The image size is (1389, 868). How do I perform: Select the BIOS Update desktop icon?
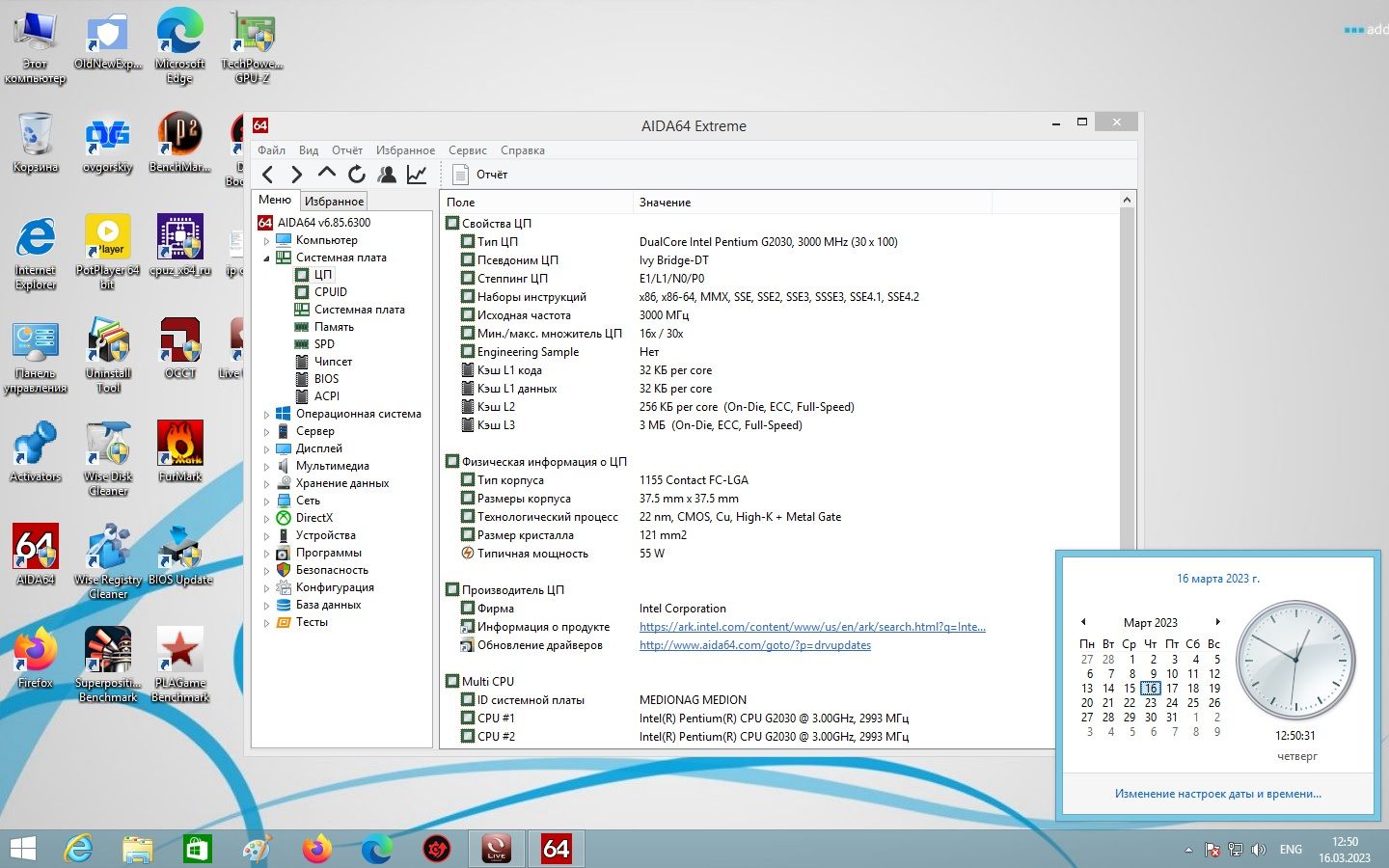[x=180, y=555]
